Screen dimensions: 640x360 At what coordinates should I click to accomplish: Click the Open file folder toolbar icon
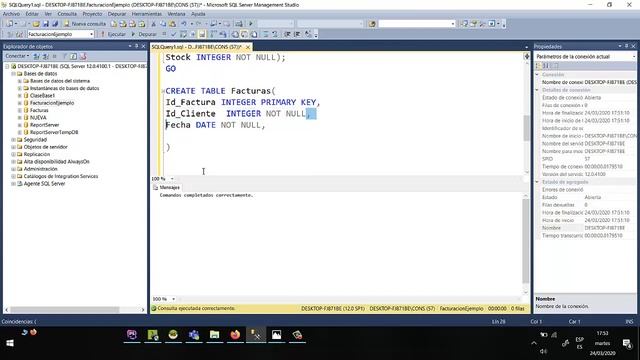click(x=36, y=24)
